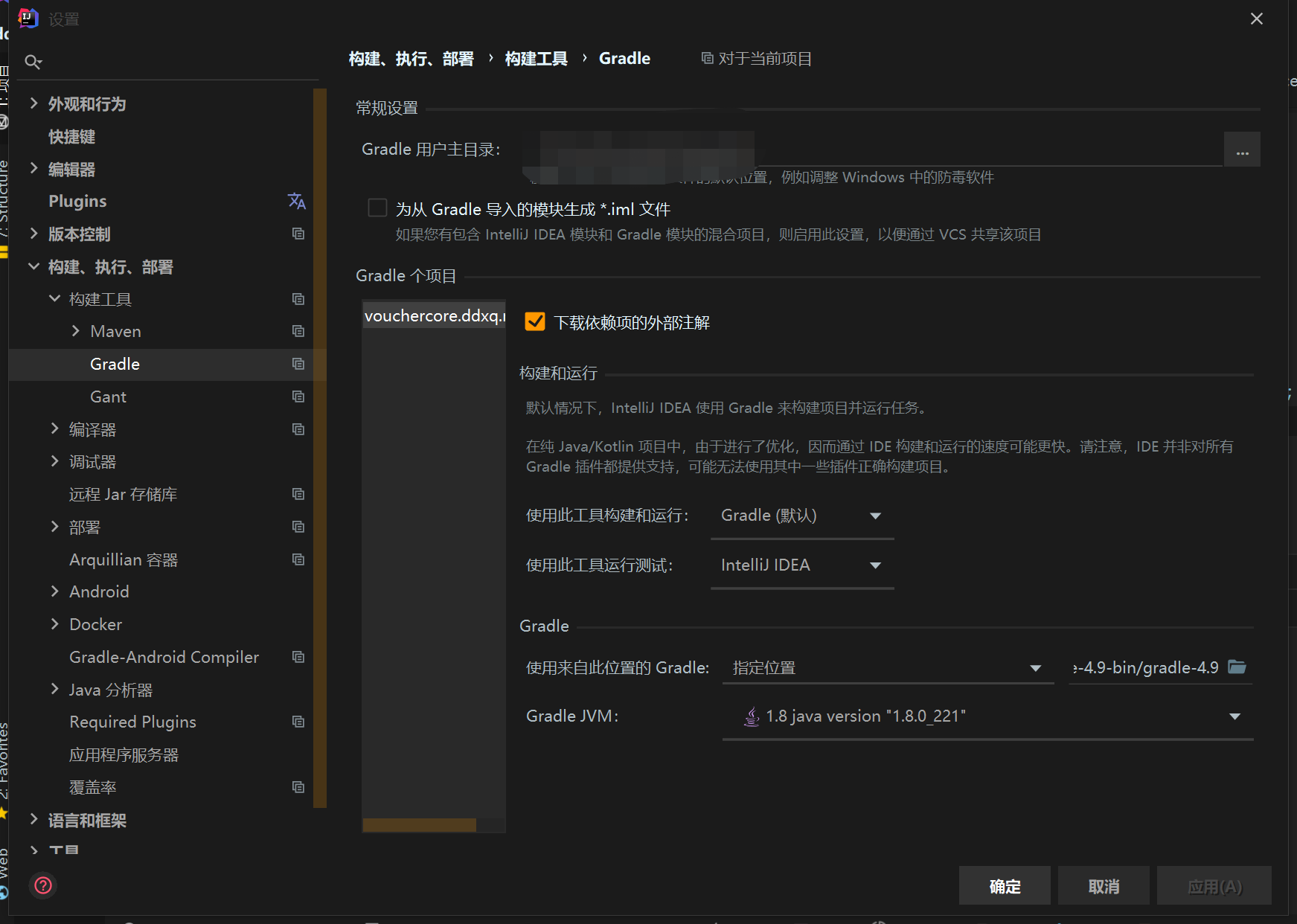Expand the Maven node

[x=75, y=331]
